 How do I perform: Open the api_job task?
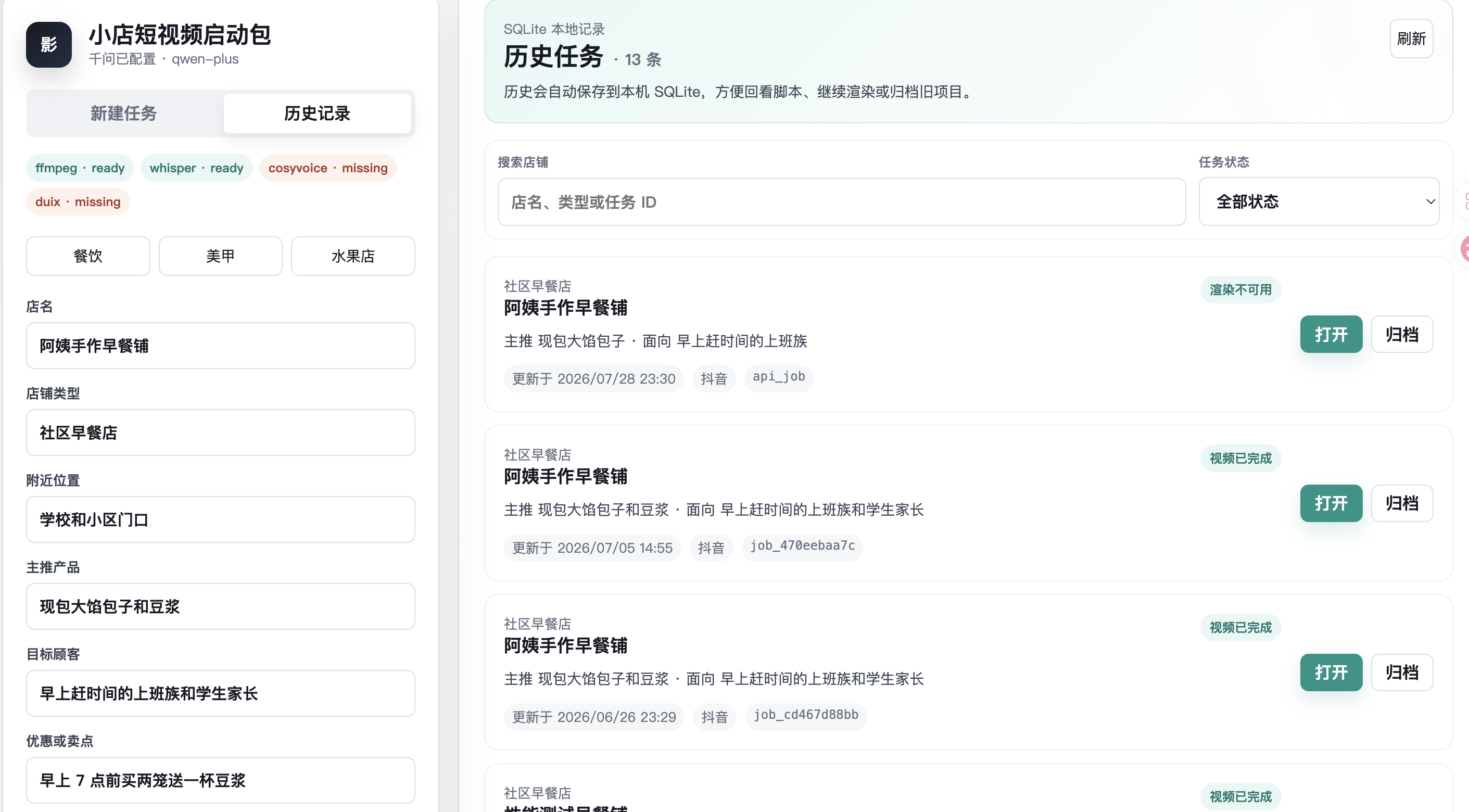click(x=1331, y=334)
